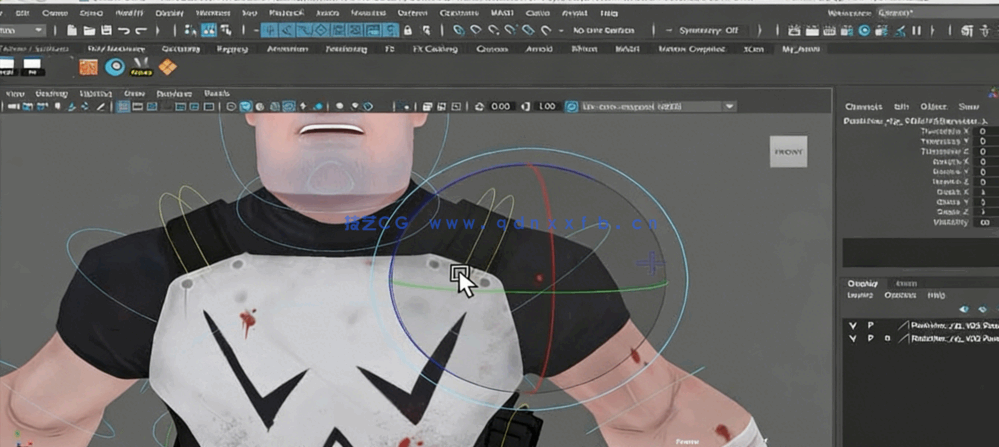Click the FRONT view cube face

(787, 151)
